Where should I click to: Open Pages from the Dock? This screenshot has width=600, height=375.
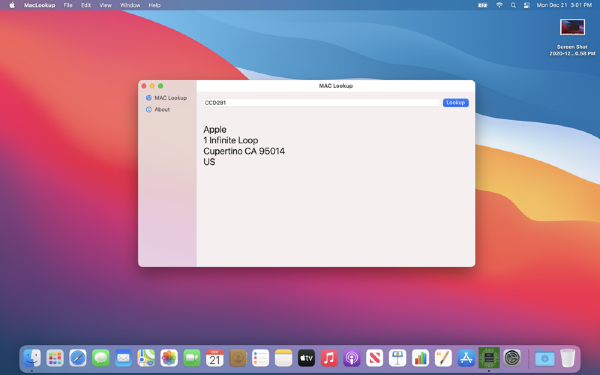[x=443, y=358]
